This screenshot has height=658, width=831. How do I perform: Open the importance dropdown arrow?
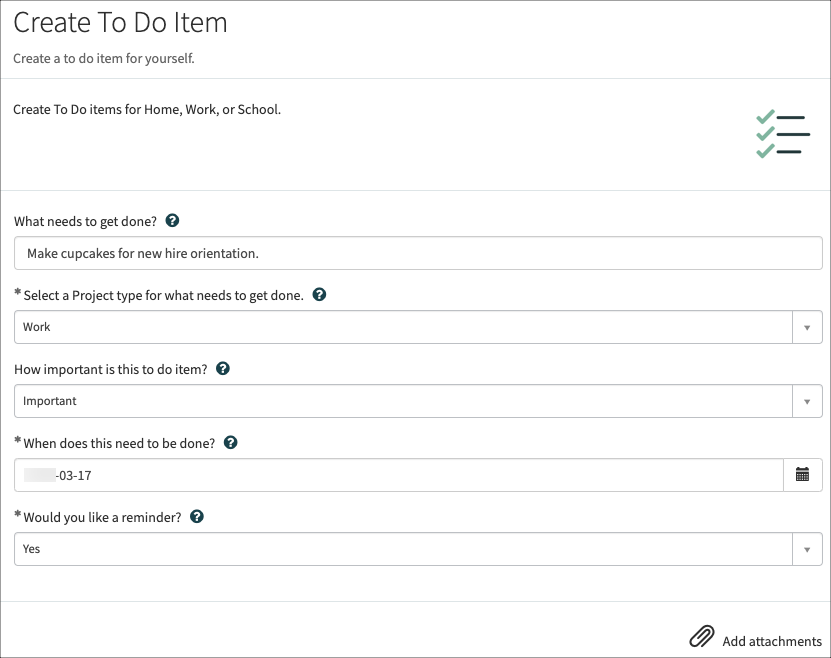click(x=807, y=401)
